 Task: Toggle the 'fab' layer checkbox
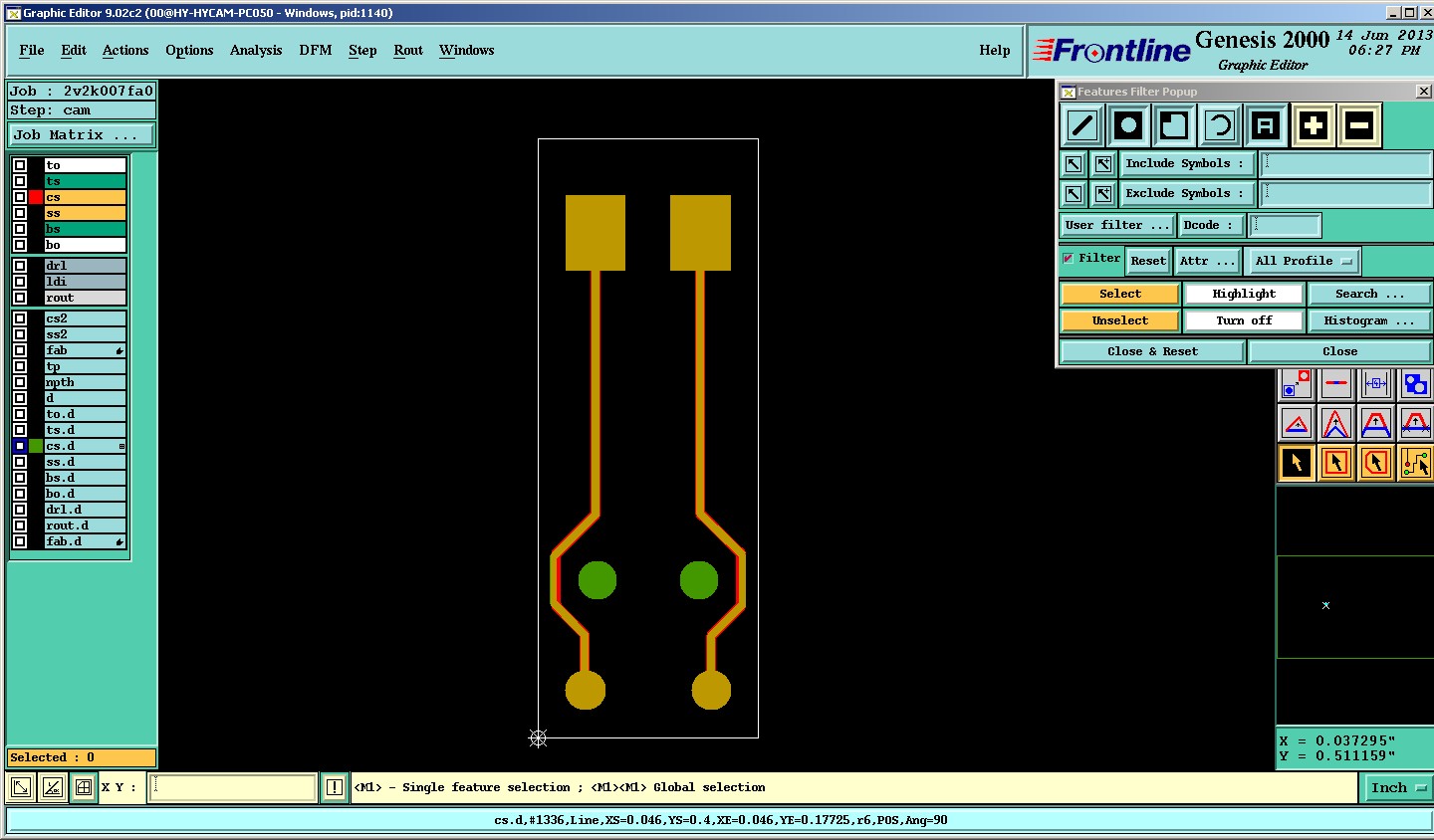point(20,350)
